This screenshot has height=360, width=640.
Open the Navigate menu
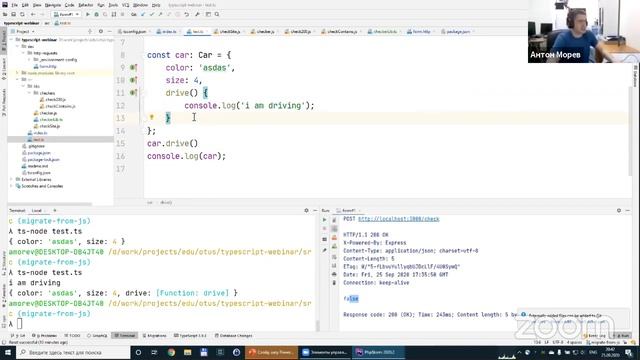point(53,5)
